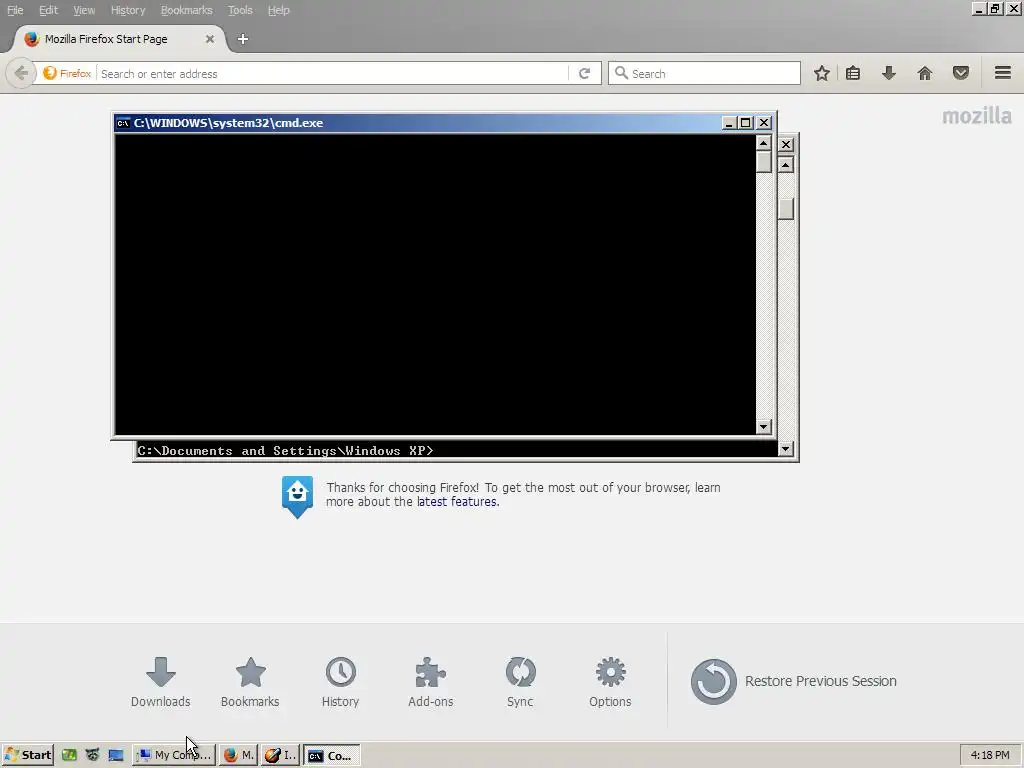1024x768 pixels.
Task: Select the Mozilla Firefox Start Page tab
Action: 118,39
